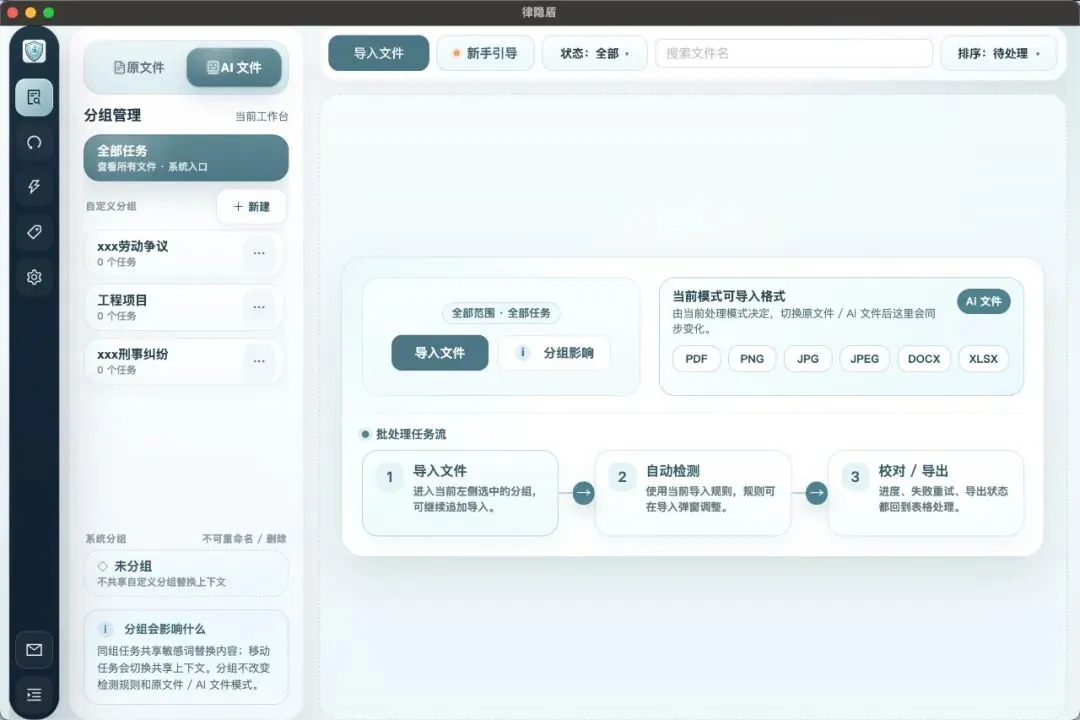Click the arrow icon between steps 1 and 2

tap(583, 493)
